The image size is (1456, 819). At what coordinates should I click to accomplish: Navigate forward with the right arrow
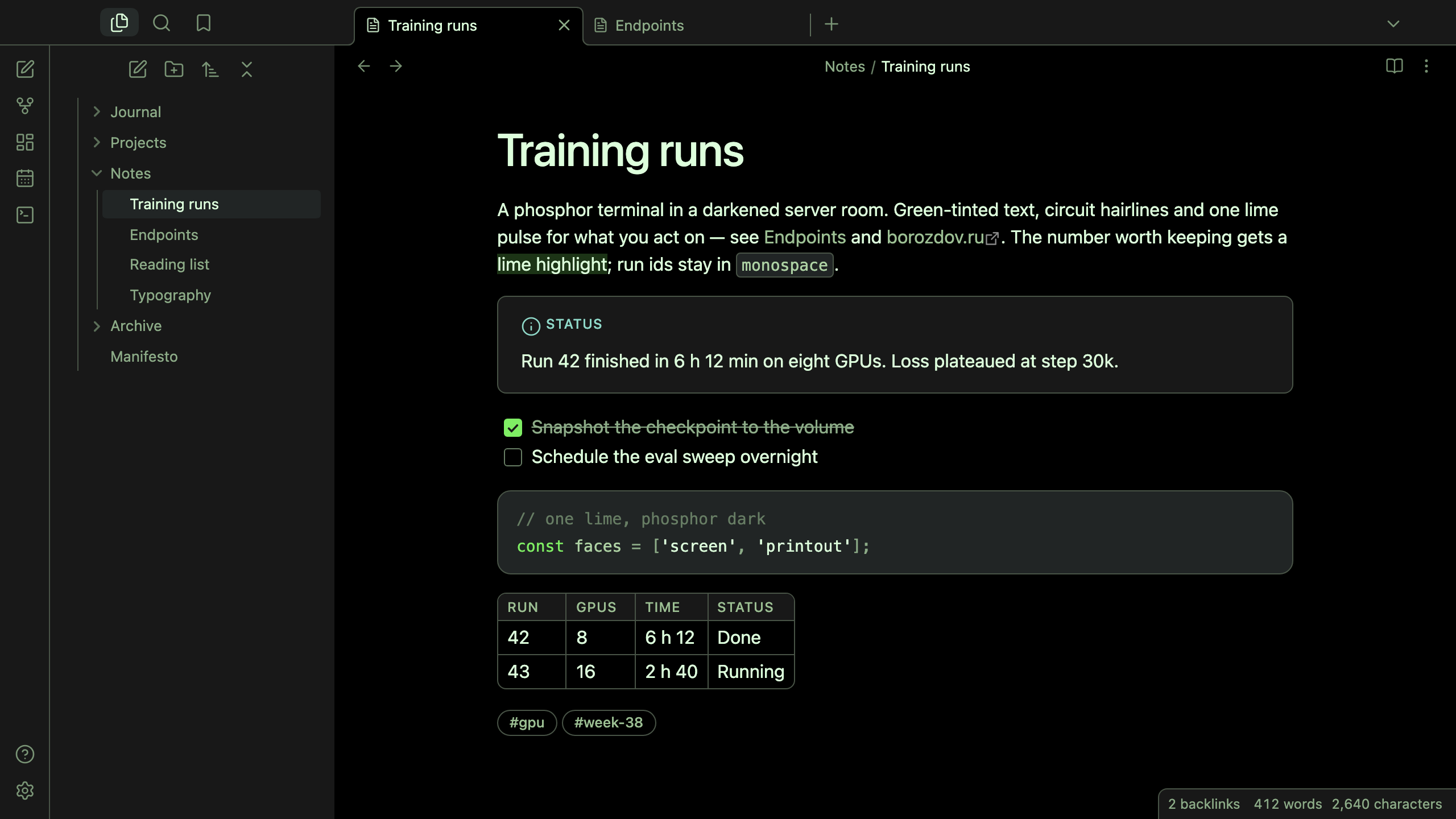(396, 67)
